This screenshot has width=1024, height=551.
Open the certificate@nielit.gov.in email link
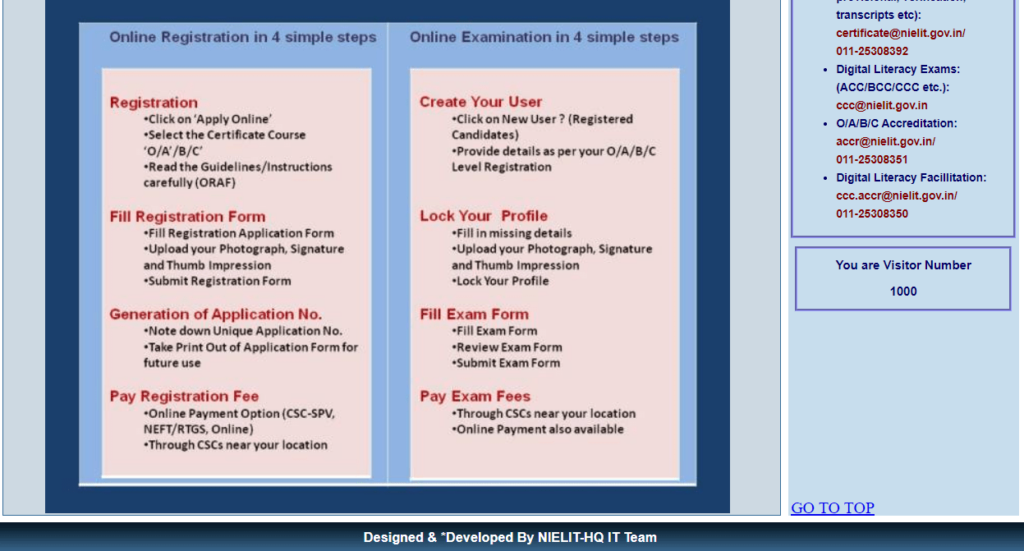point(899,33)
